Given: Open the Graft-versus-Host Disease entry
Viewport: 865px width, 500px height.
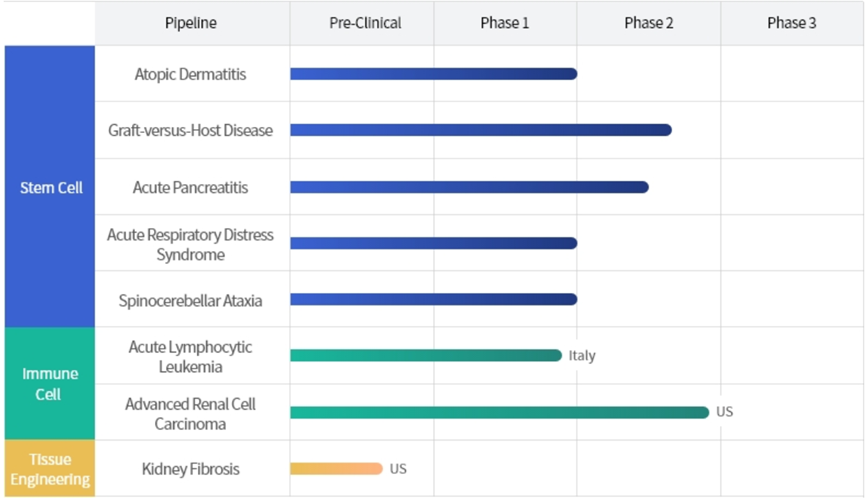Looking at the screenshot, I should click(x=191, y=130).
